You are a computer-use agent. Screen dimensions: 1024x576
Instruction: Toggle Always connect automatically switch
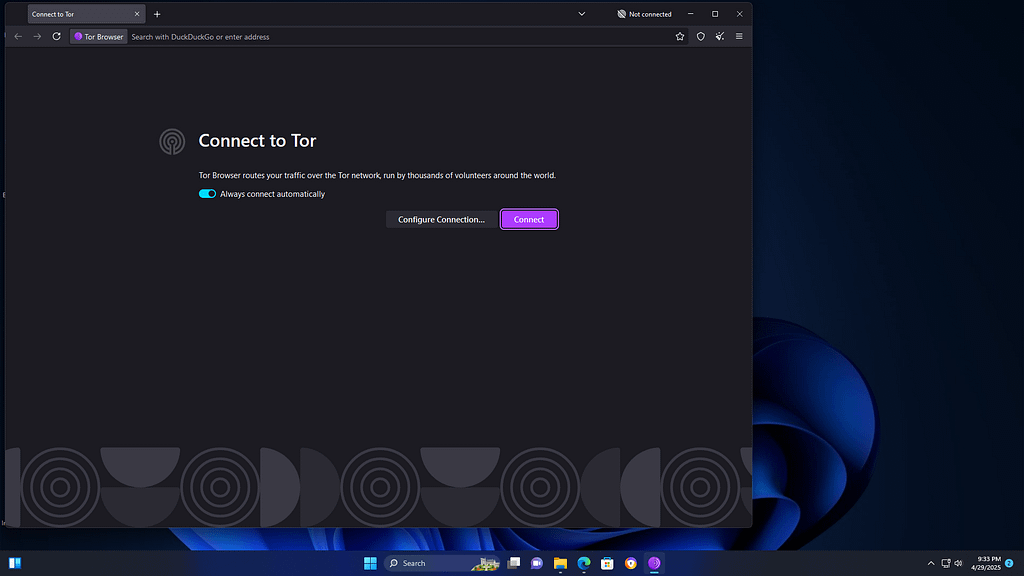pyautogui.click(x=207, y=194)
